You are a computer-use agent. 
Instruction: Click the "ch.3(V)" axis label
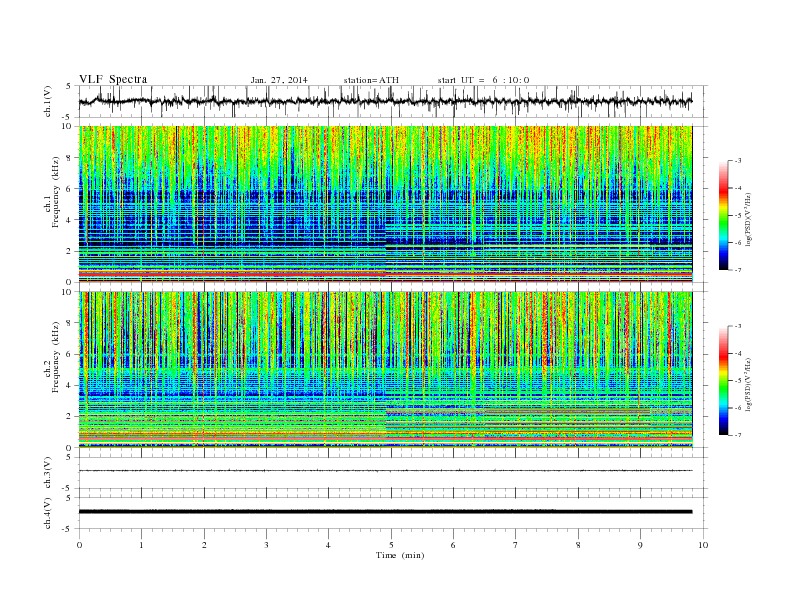tap(48, 473)
